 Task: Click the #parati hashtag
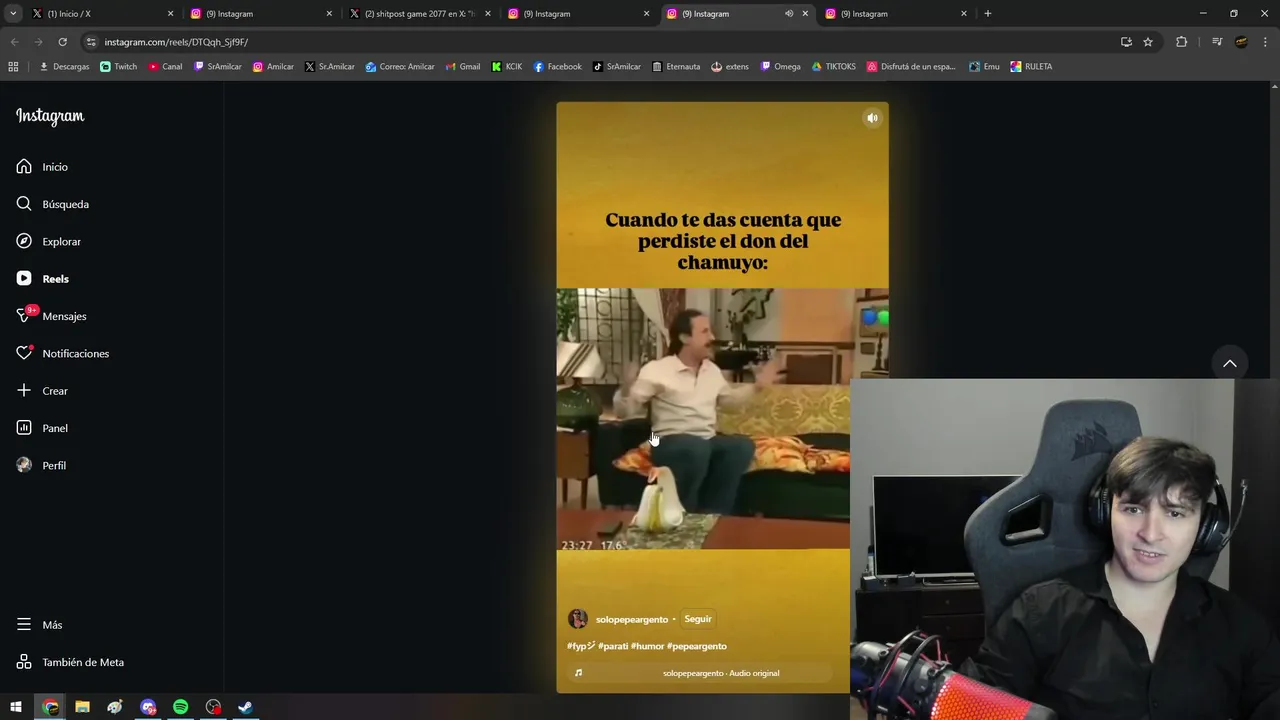(613, 646)
